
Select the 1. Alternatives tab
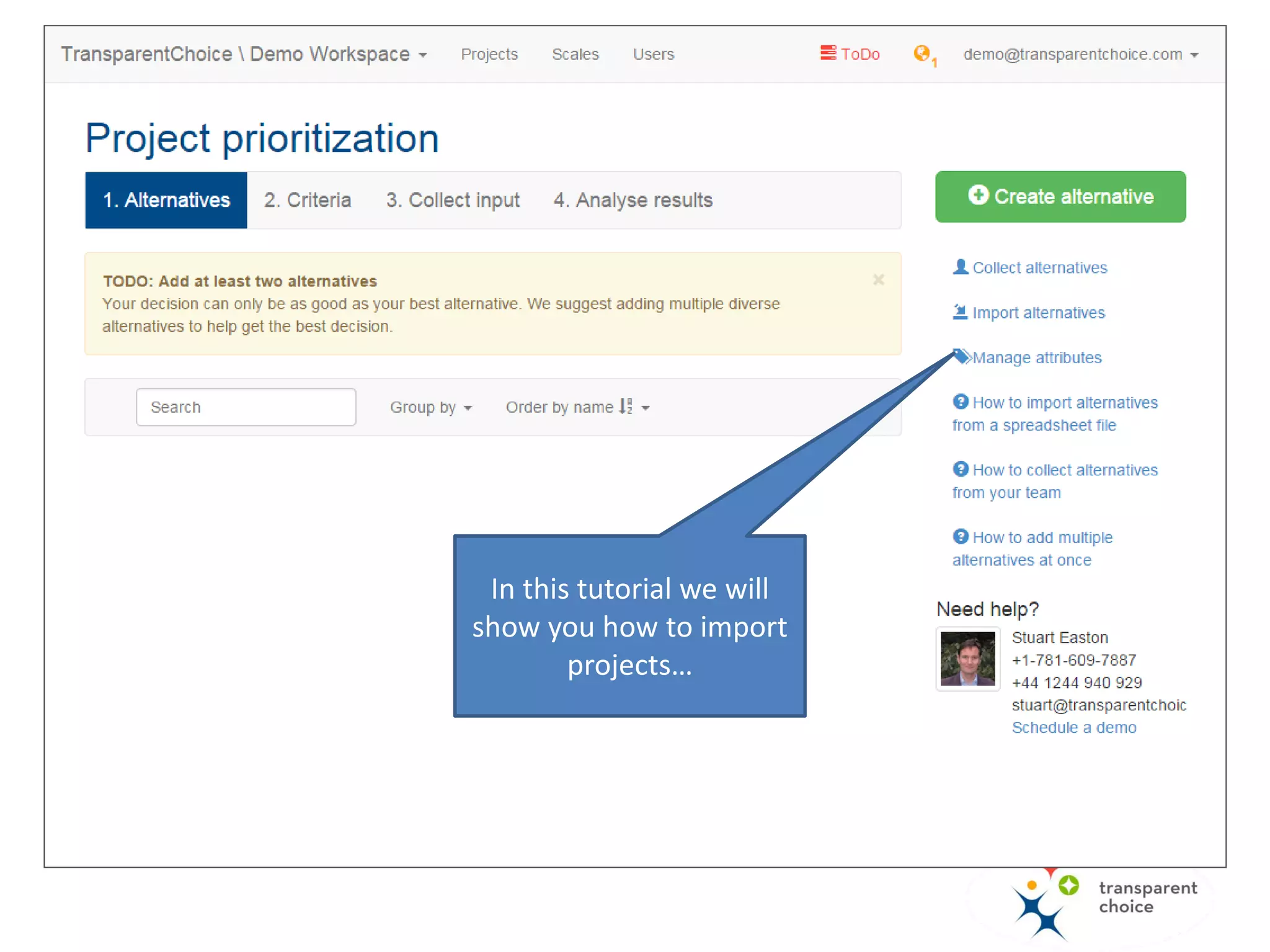point(166,200)
